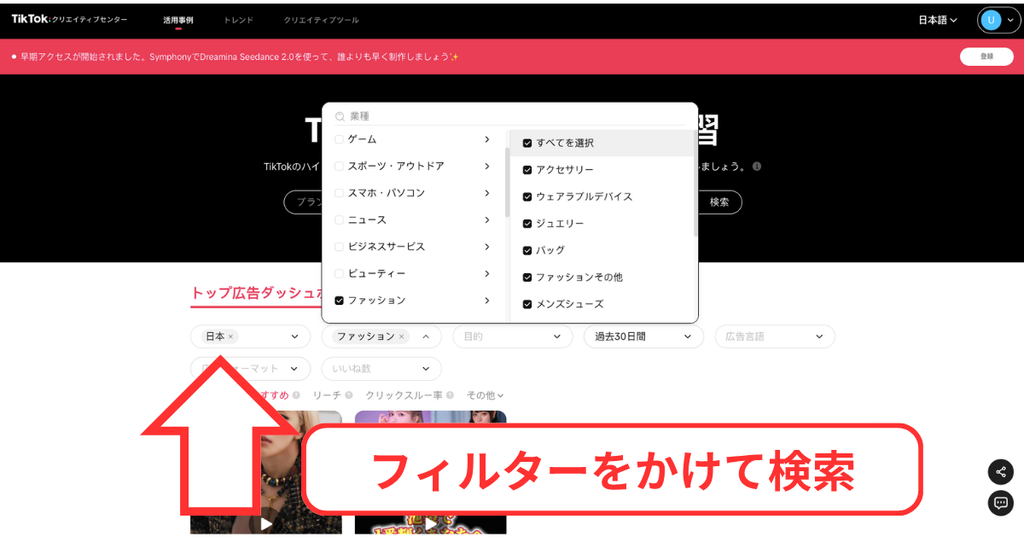Viewport: 1024px width, 538px height.
Task: Click the リーチ help question icon
Action: pyautogui.click(x=349, y=395)
